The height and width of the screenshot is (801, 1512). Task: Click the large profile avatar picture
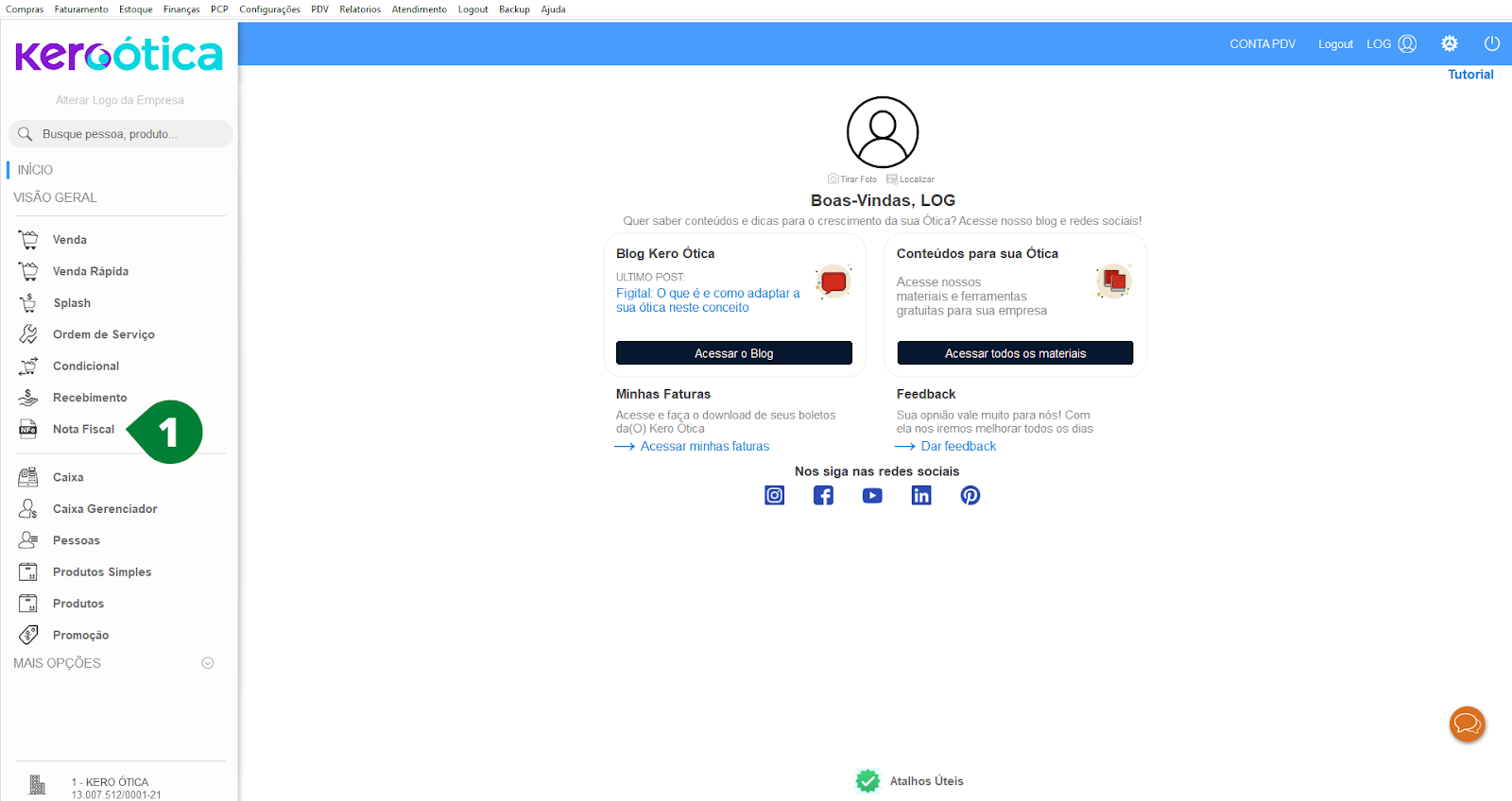point(883,132)
